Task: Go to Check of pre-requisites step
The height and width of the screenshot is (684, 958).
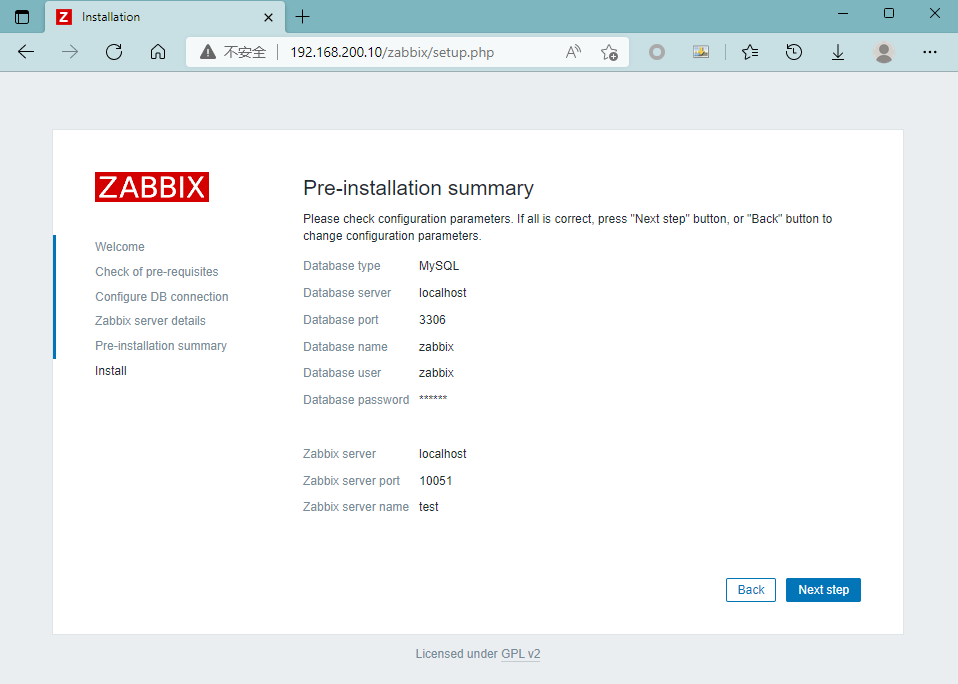Action: coord(156,272)
